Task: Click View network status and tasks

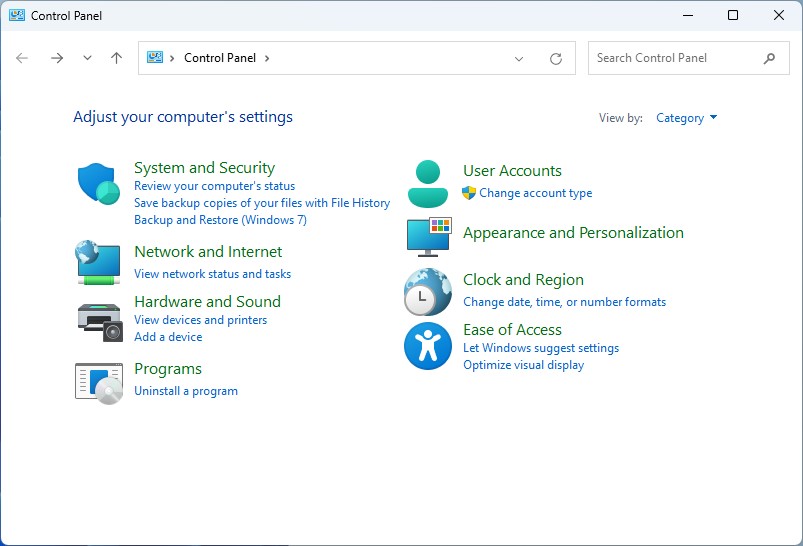Action: (213, 274)
